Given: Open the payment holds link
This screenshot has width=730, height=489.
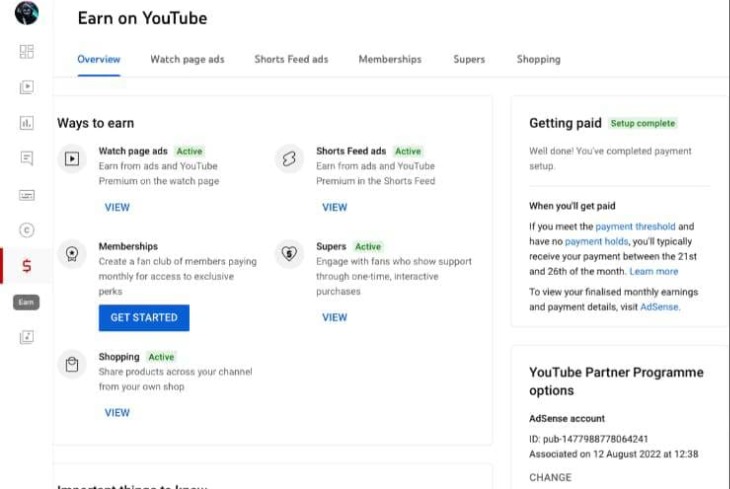Looking at the screenshot, I should click(596, 241).
